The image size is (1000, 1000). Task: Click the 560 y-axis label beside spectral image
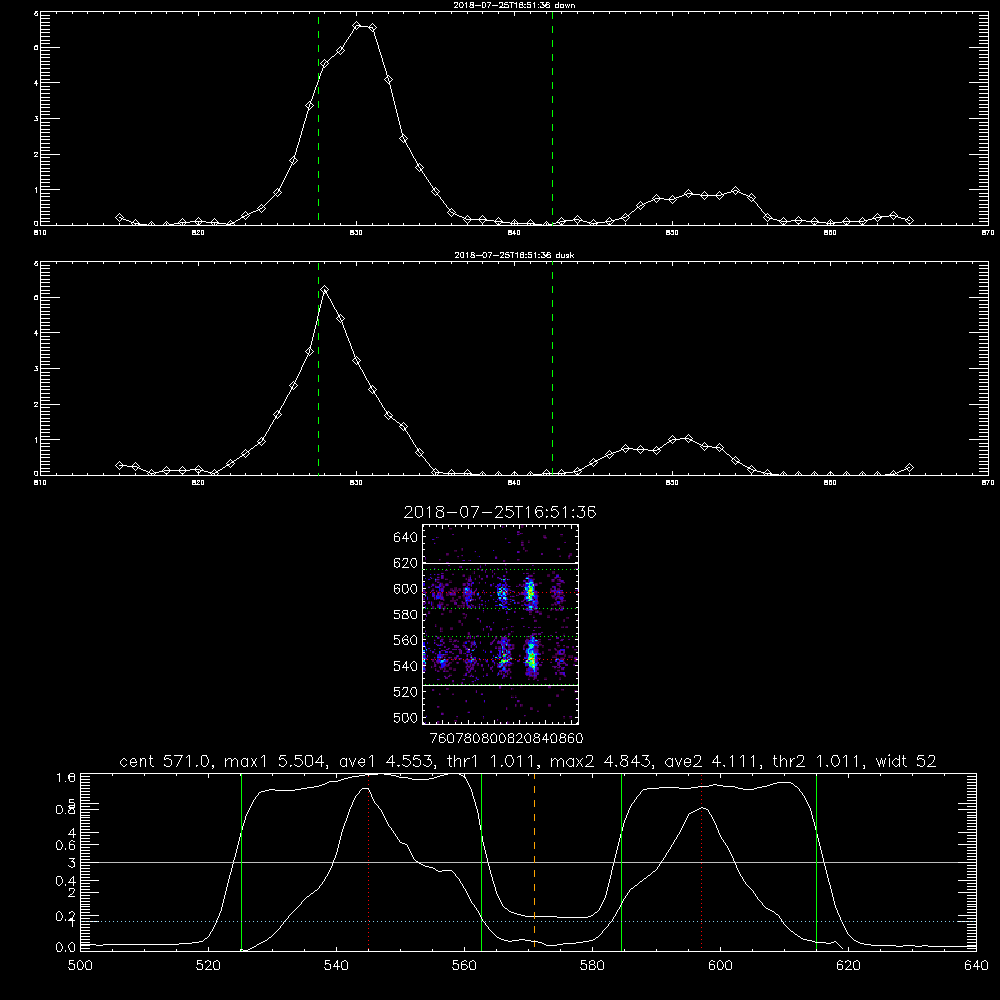pyautogui.click(x=406, y=640)
